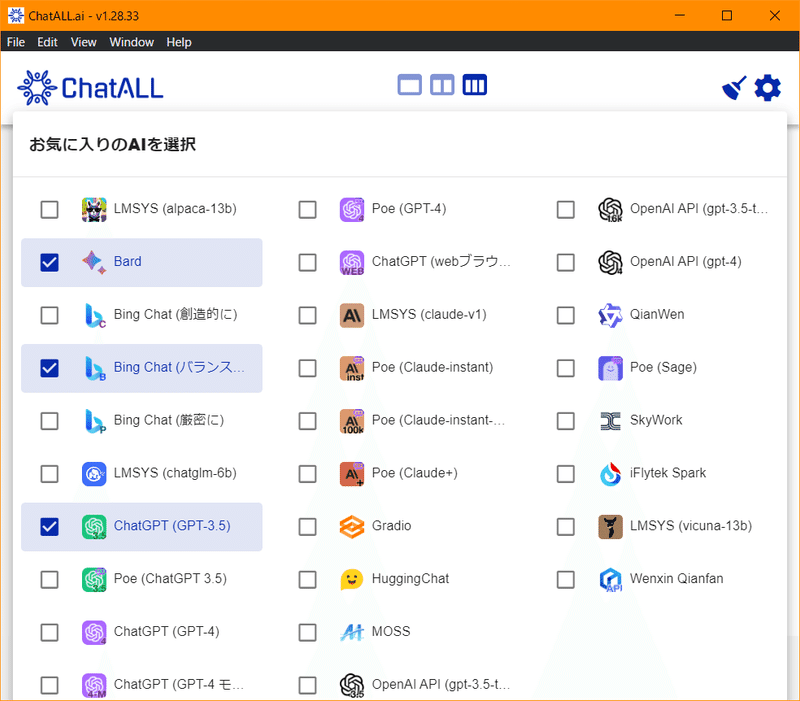Image resolution: width=800 pixels, height=701 pixels.
Task: Click the Gradio icon
Action: coord(352,526)
